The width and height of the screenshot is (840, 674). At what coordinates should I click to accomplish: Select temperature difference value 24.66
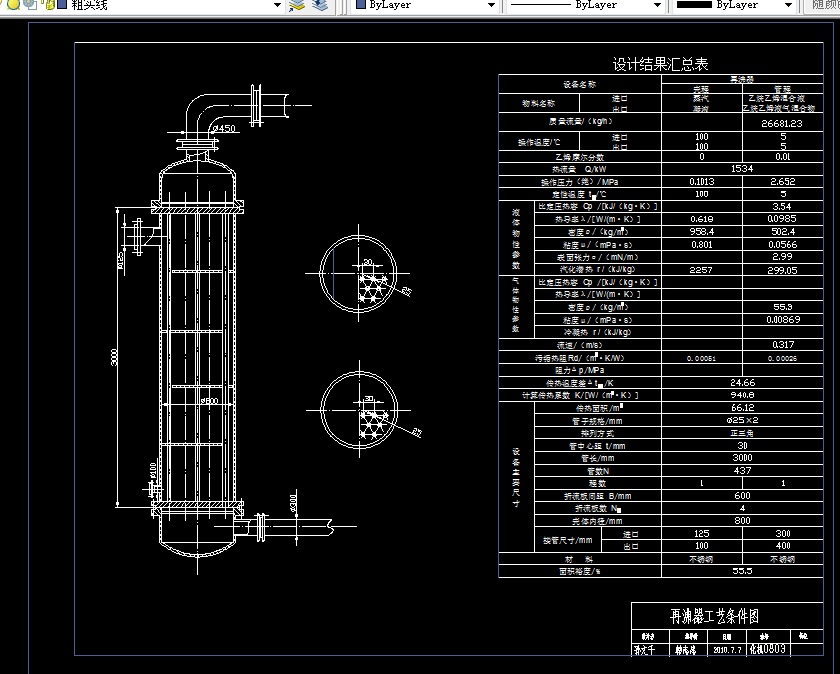[x=742, y=383]
